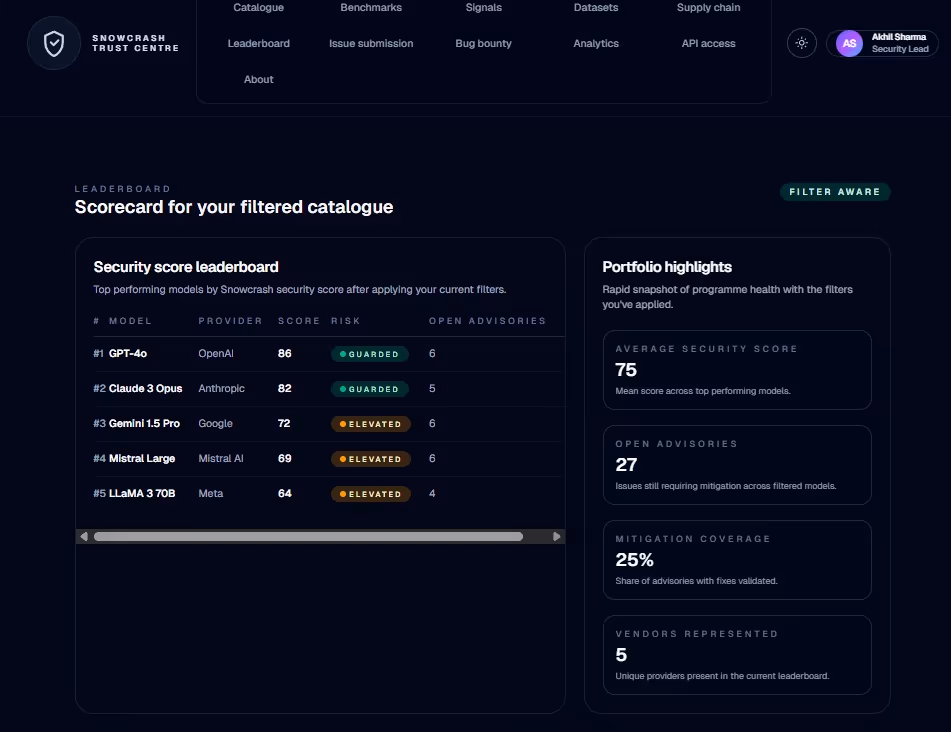This screenshot has height=732, width=951.
Task: Click the Google provider cell
Action: tap(215, 423)
